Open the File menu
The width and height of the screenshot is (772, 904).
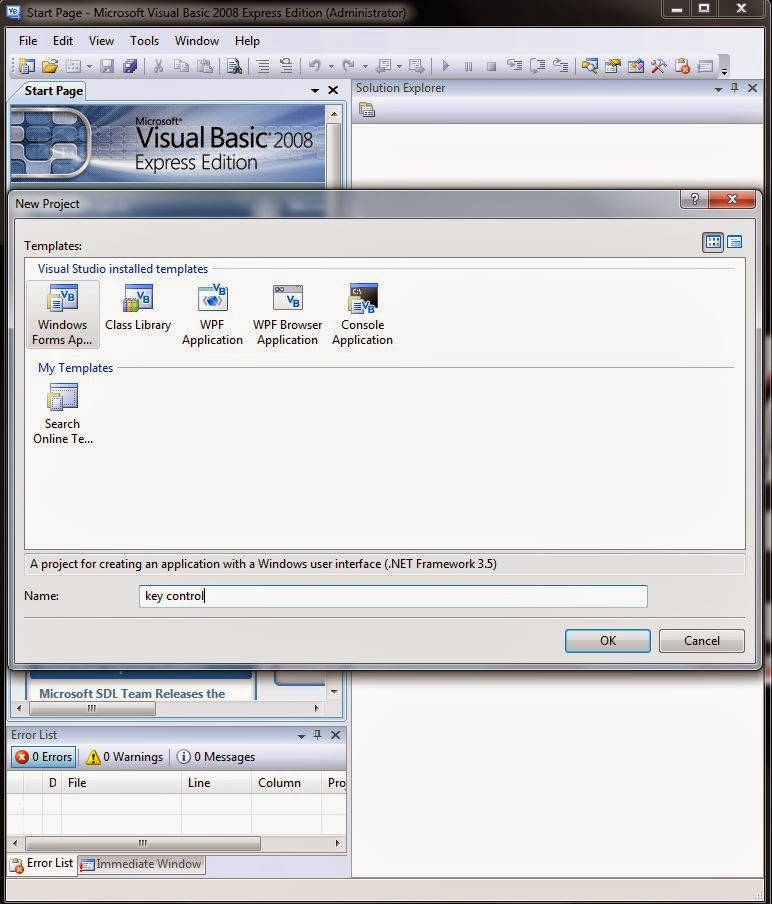28,41
